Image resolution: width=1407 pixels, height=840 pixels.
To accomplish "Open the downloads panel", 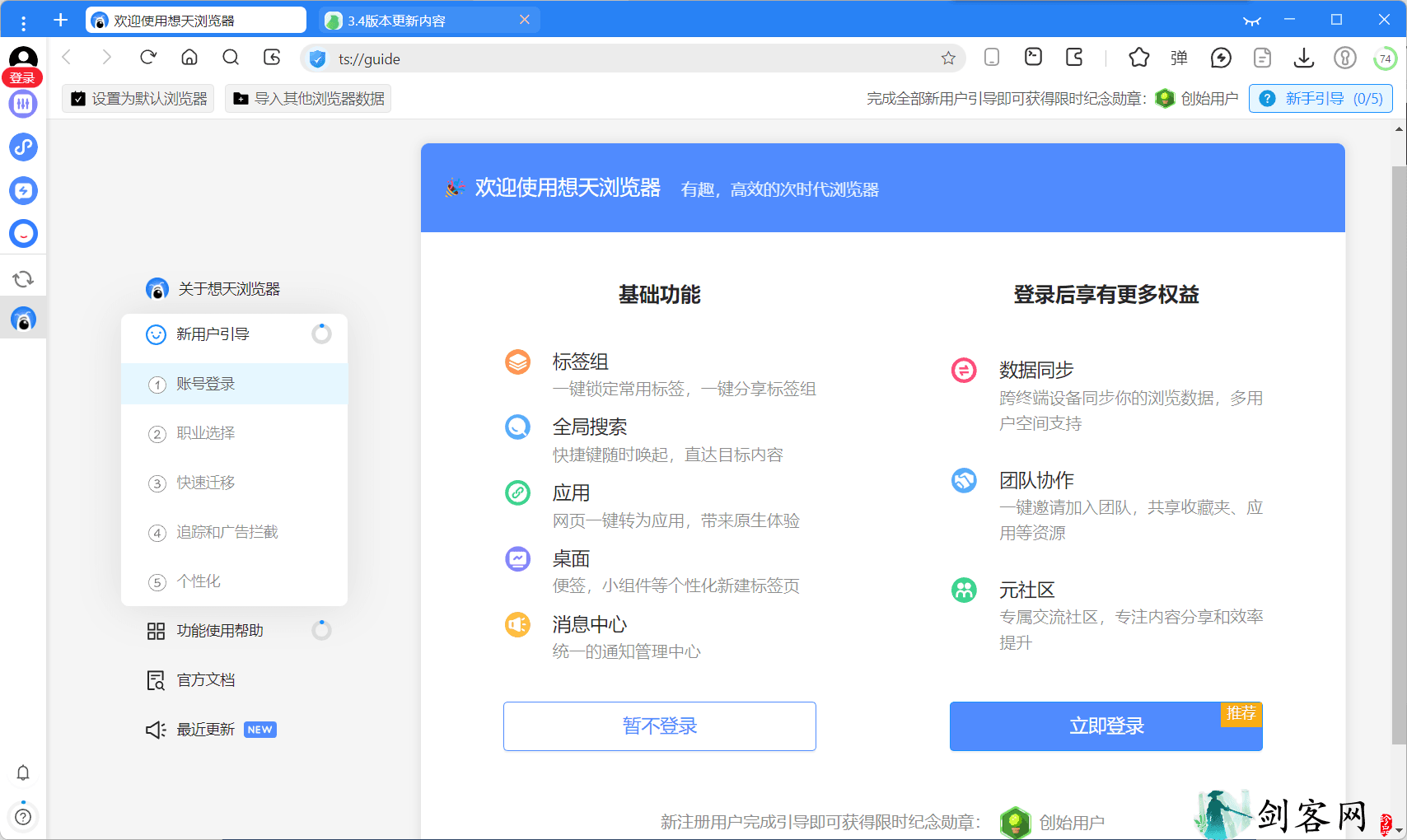I will coord(1303,58).
